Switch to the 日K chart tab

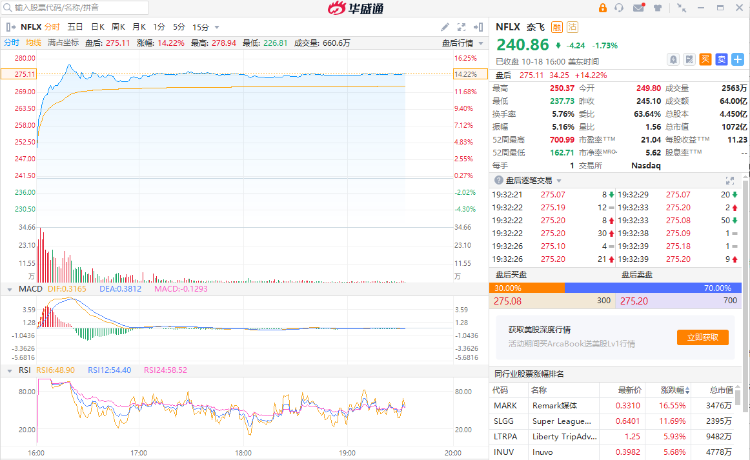[98, 27]
